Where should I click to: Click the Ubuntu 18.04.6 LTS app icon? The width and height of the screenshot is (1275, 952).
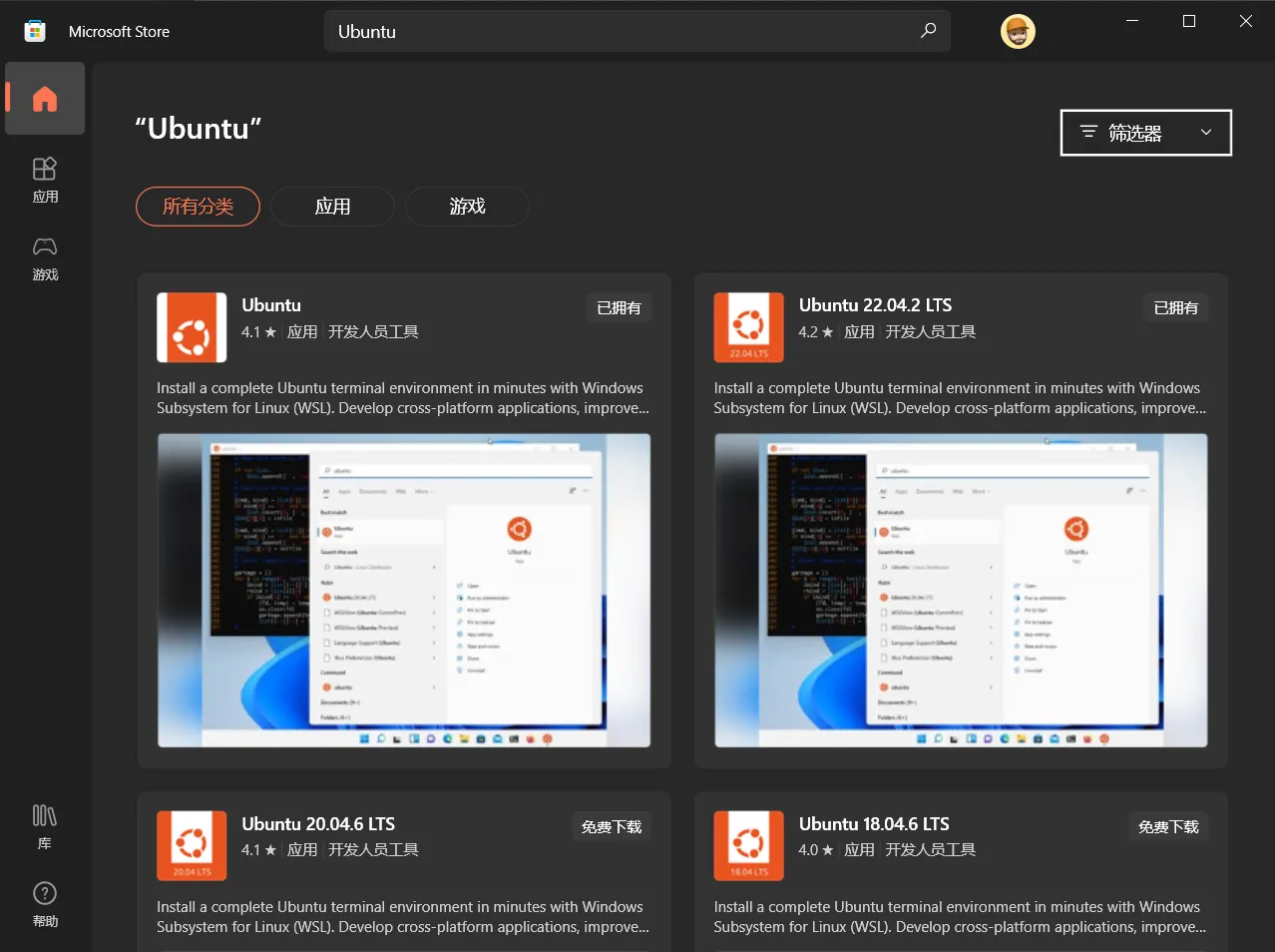point(749,846)
